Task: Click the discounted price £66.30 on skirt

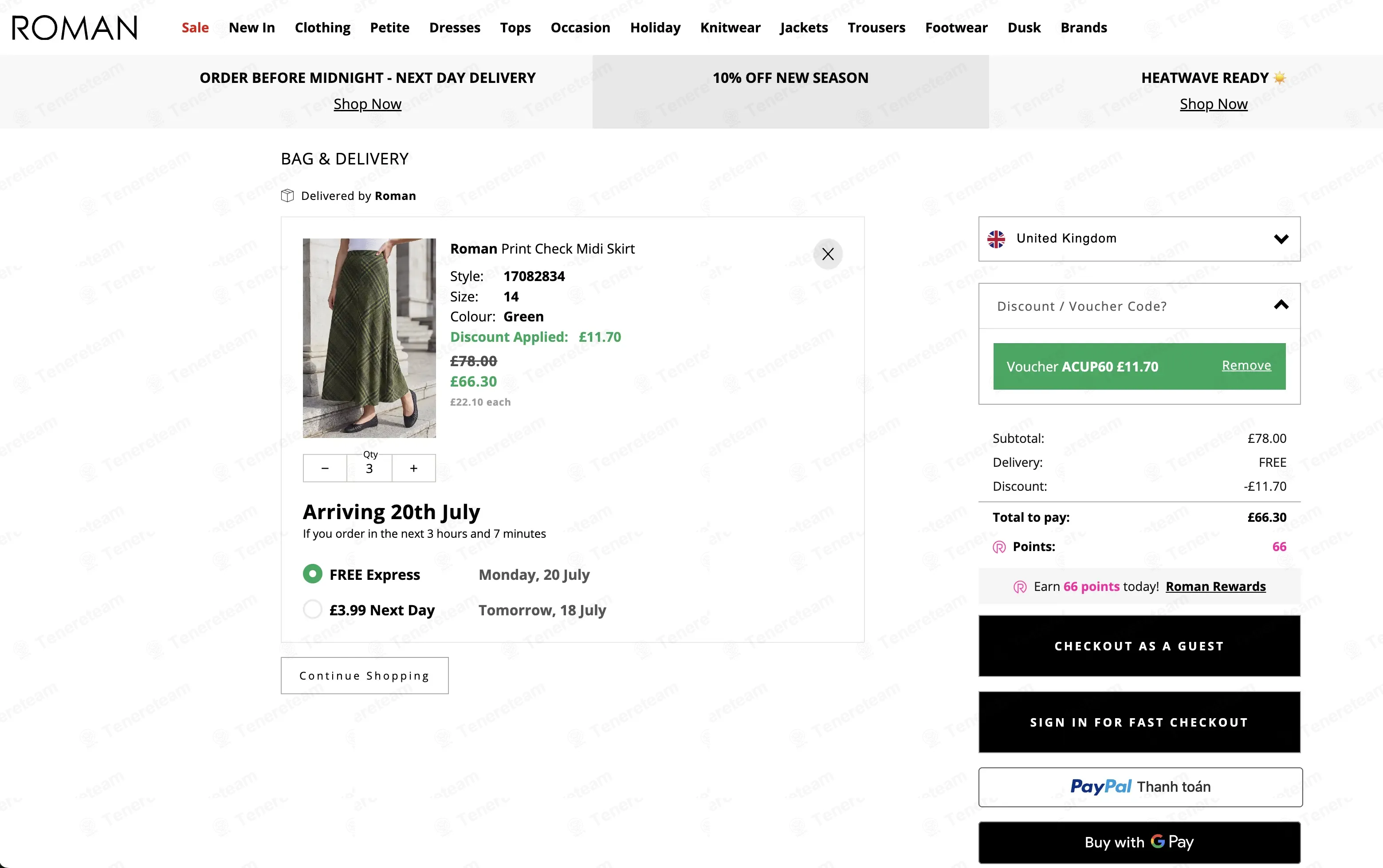Action: [x=473, y=382]
